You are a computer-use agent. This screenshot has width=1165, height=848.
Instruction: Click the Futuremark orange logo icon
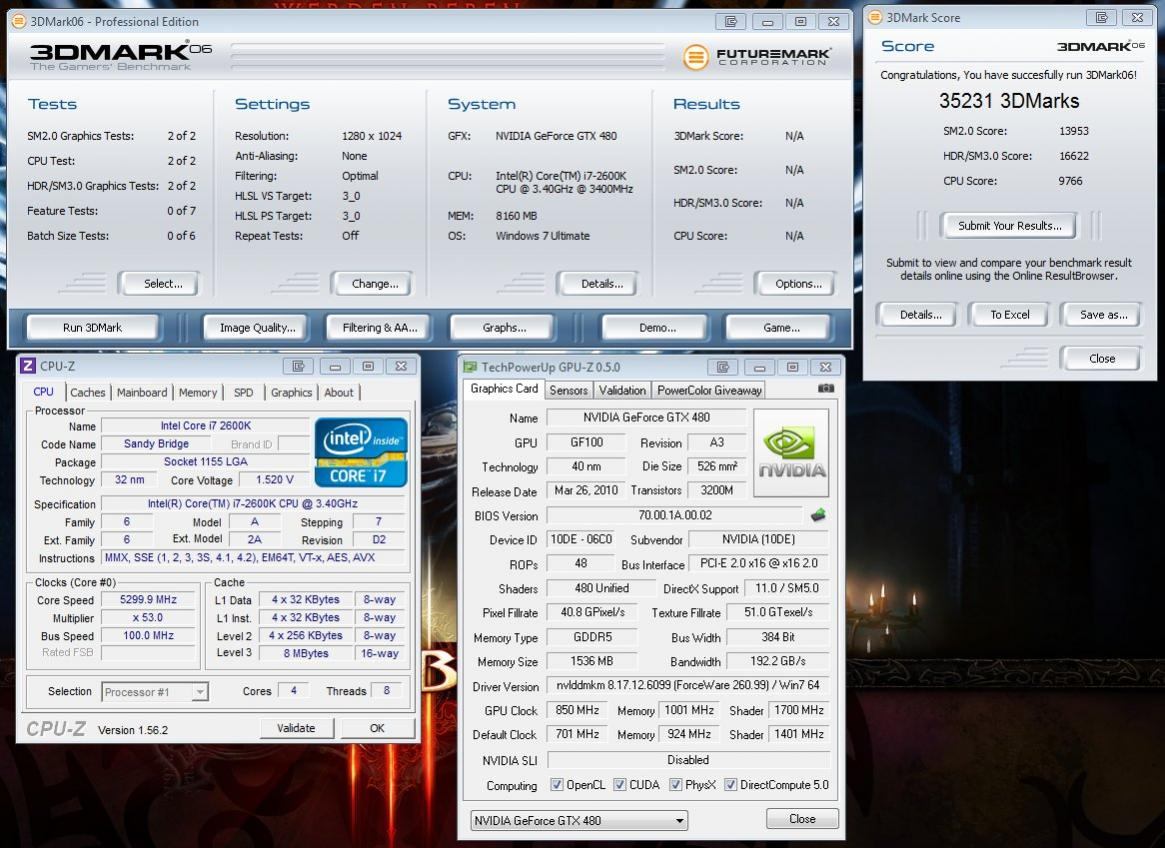(696, 56)
